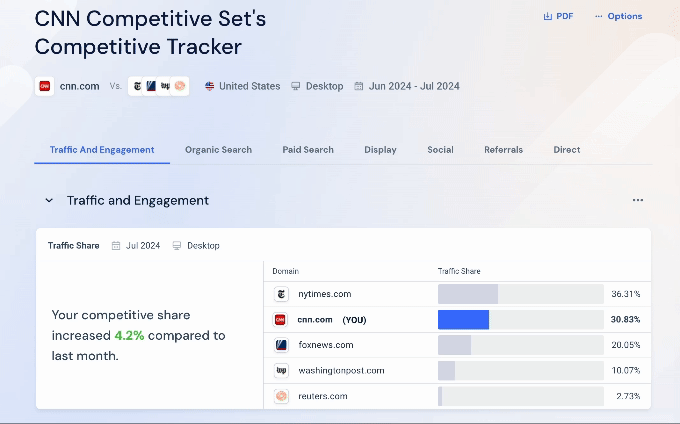Click the cnn.com (YOU) domain row text
This screenshot has height=424, width=680.
[x=332, y=320]
